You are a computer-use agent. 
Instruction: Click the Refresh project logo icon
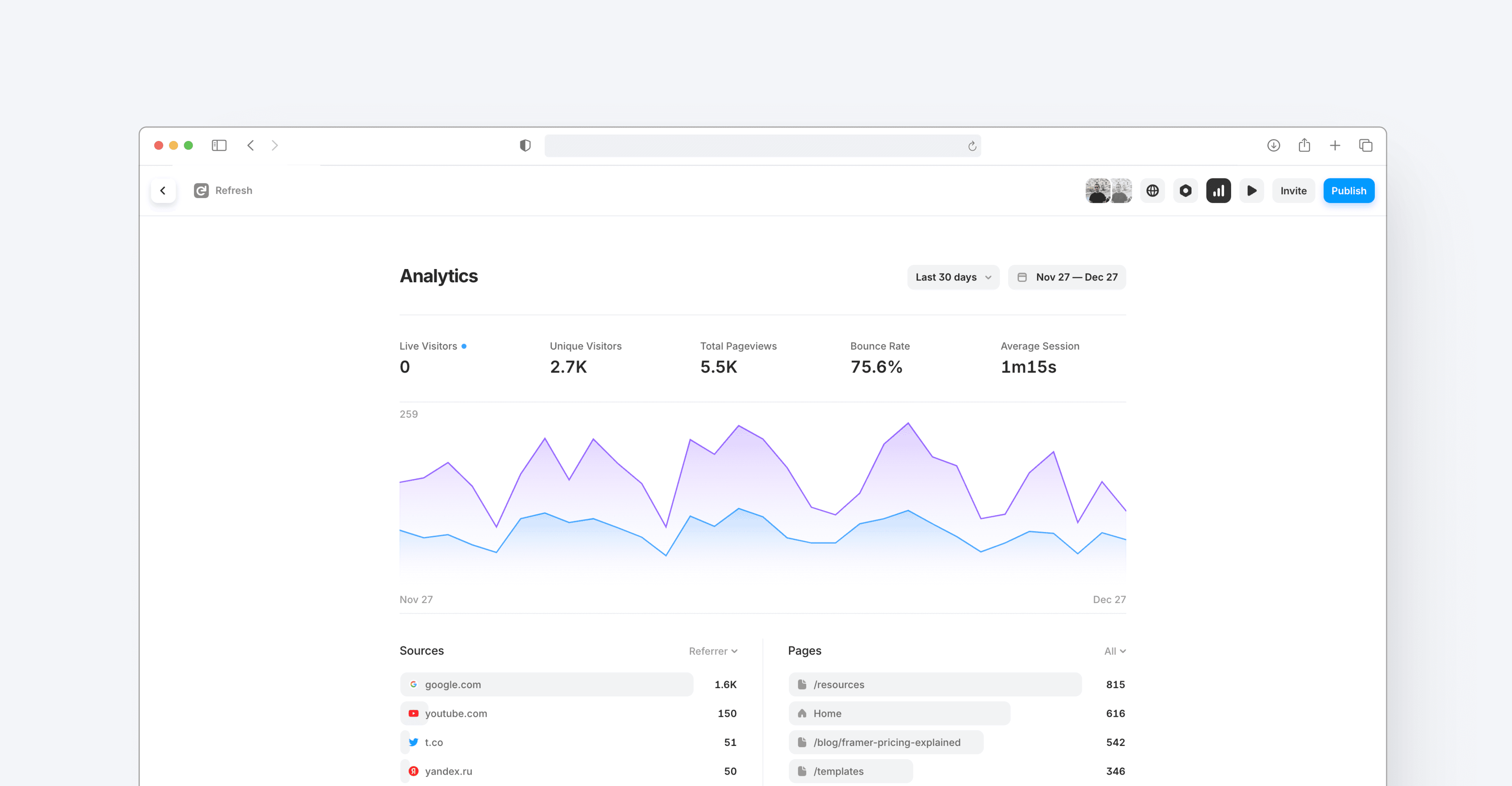(201, 190)
